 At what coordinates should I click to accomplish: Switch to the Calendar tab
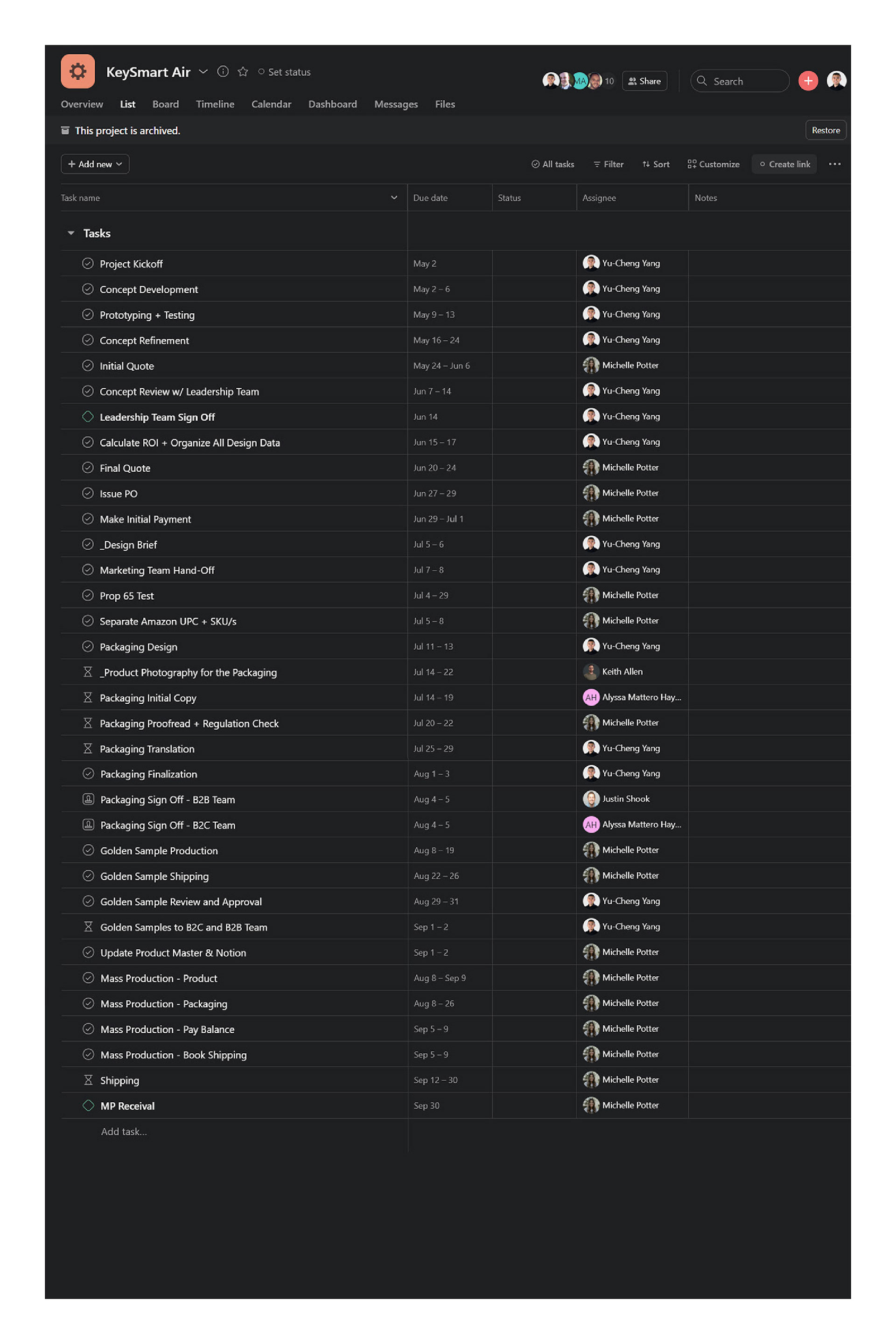272,104
